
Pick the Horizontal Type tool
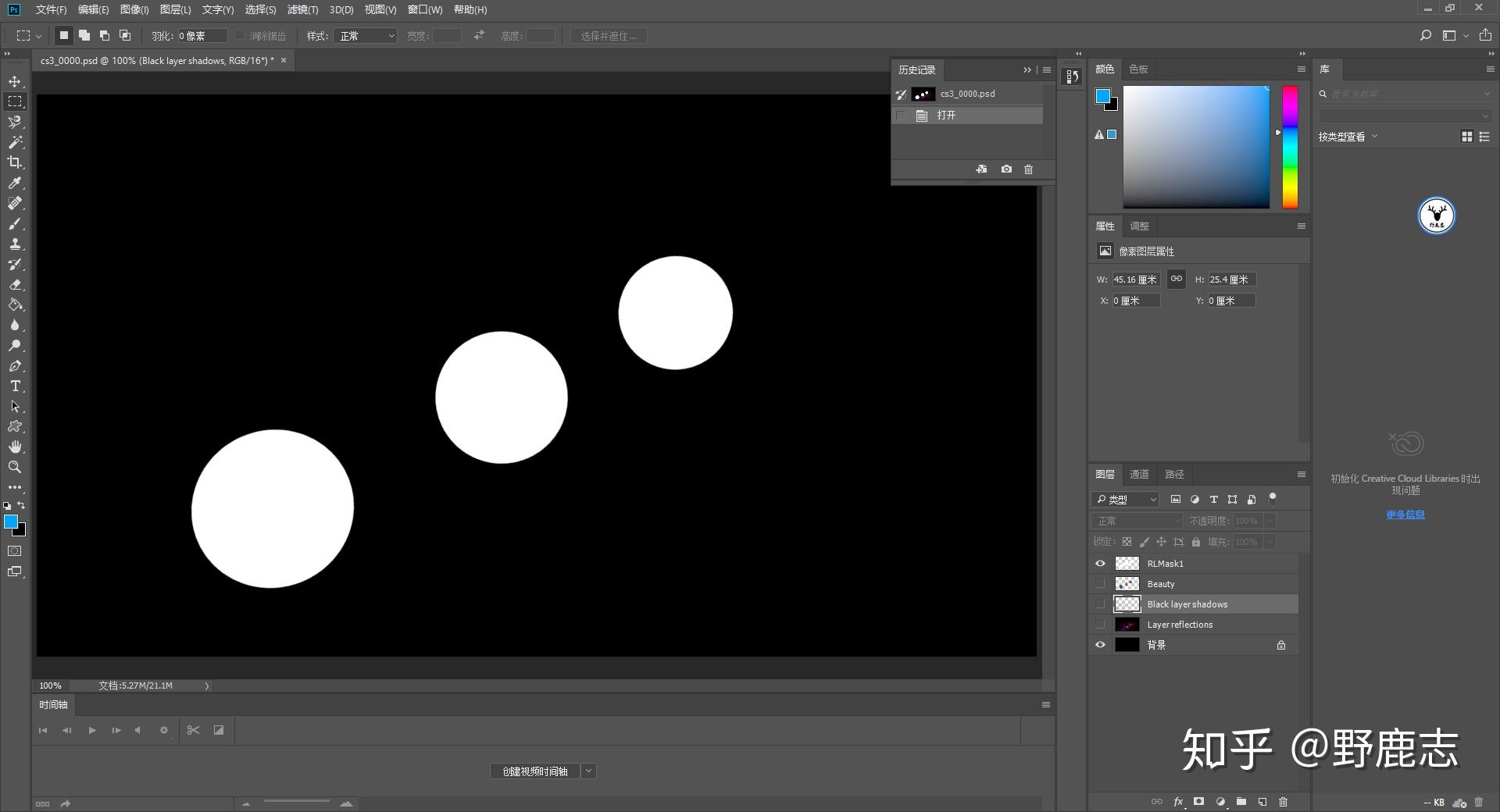pos(15,386)
